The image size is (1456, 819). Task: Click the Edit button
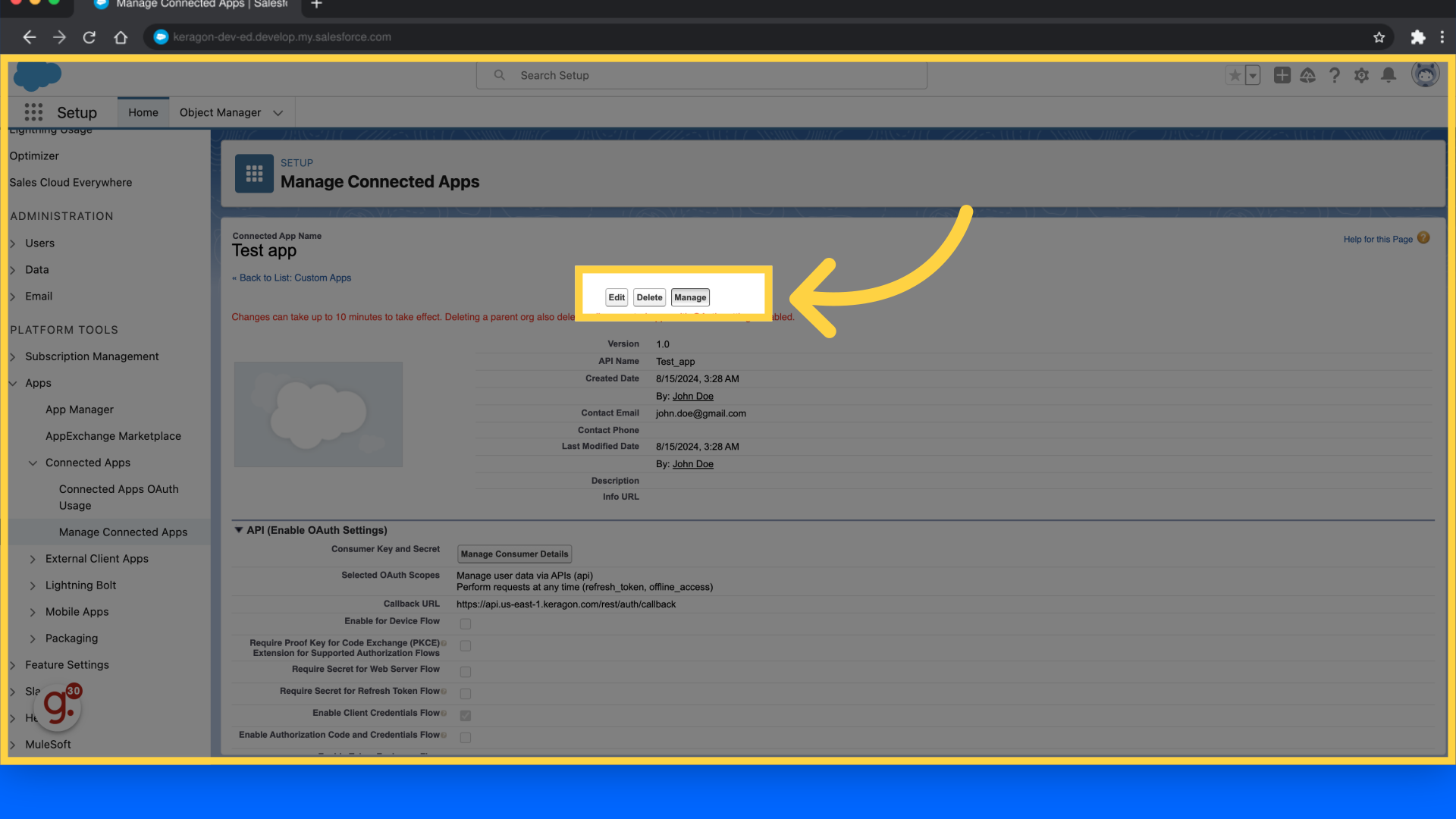coord(617,297)
